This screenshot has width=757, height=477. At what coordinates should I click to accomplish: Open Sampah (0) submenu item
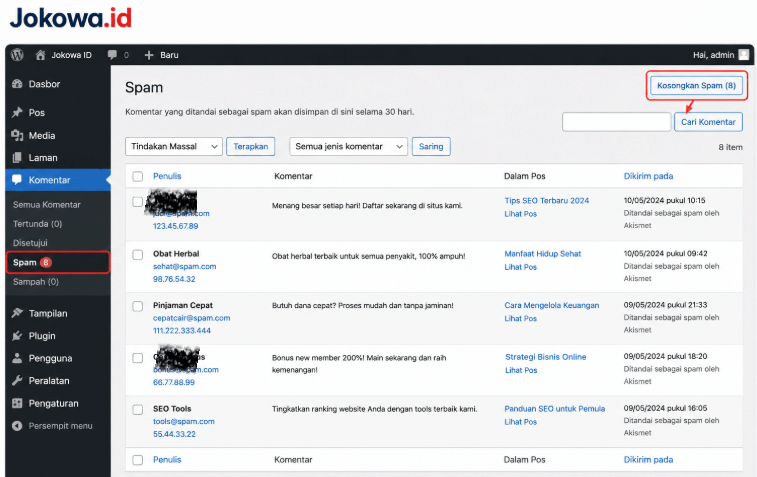(36, 281)
